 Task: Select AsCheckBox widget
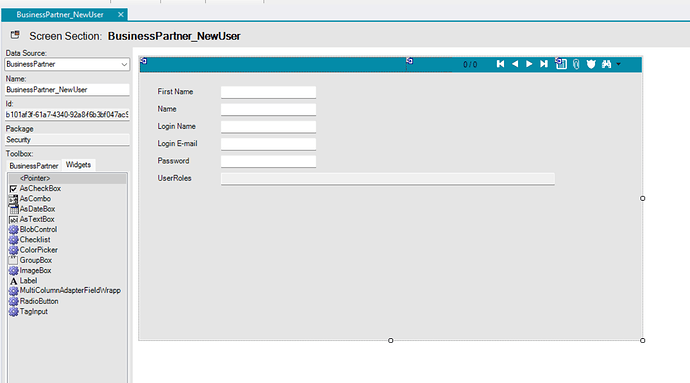(40, 188)
